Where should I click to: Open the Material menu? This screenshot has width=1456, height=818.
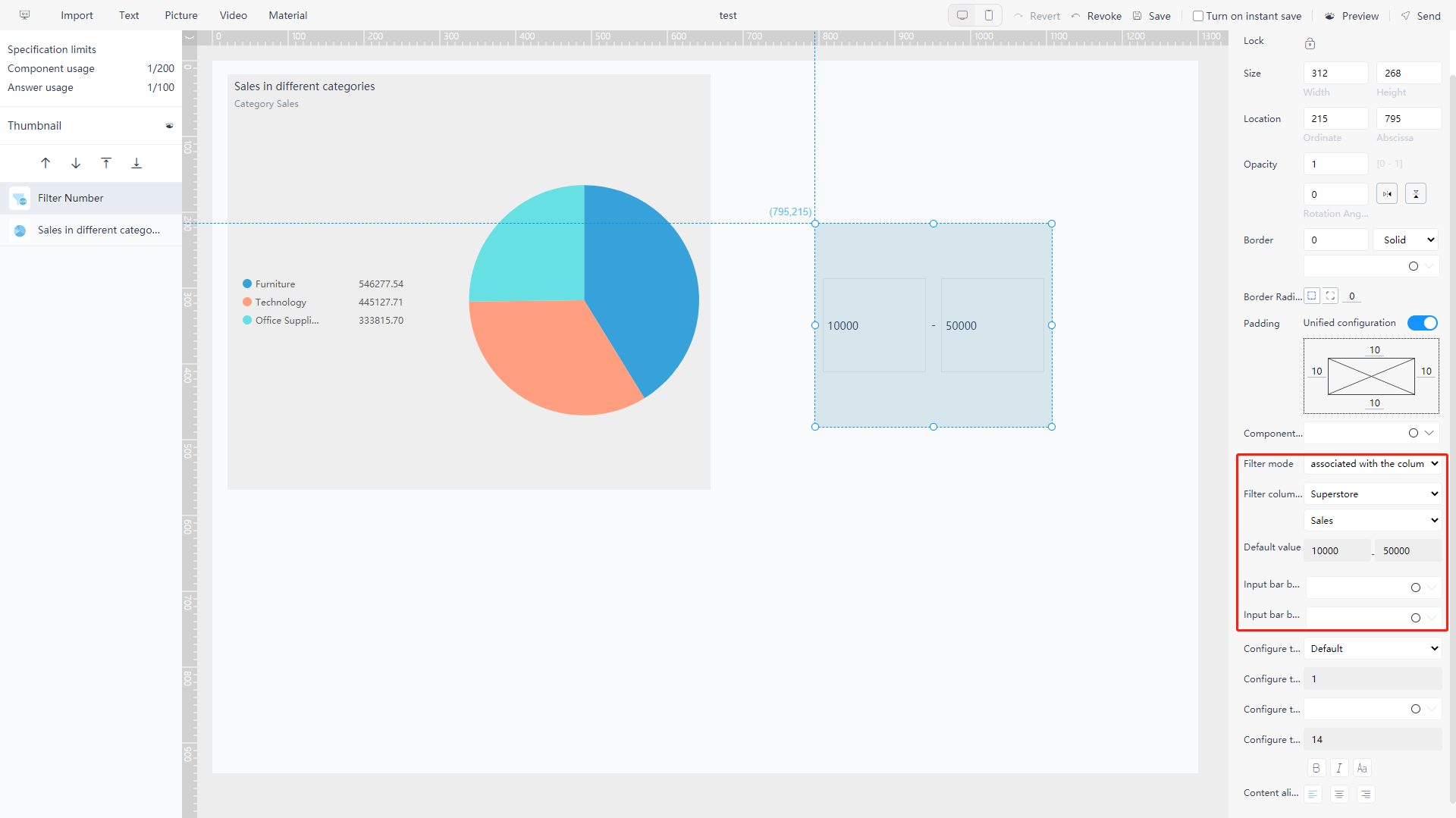click(288, 15)
